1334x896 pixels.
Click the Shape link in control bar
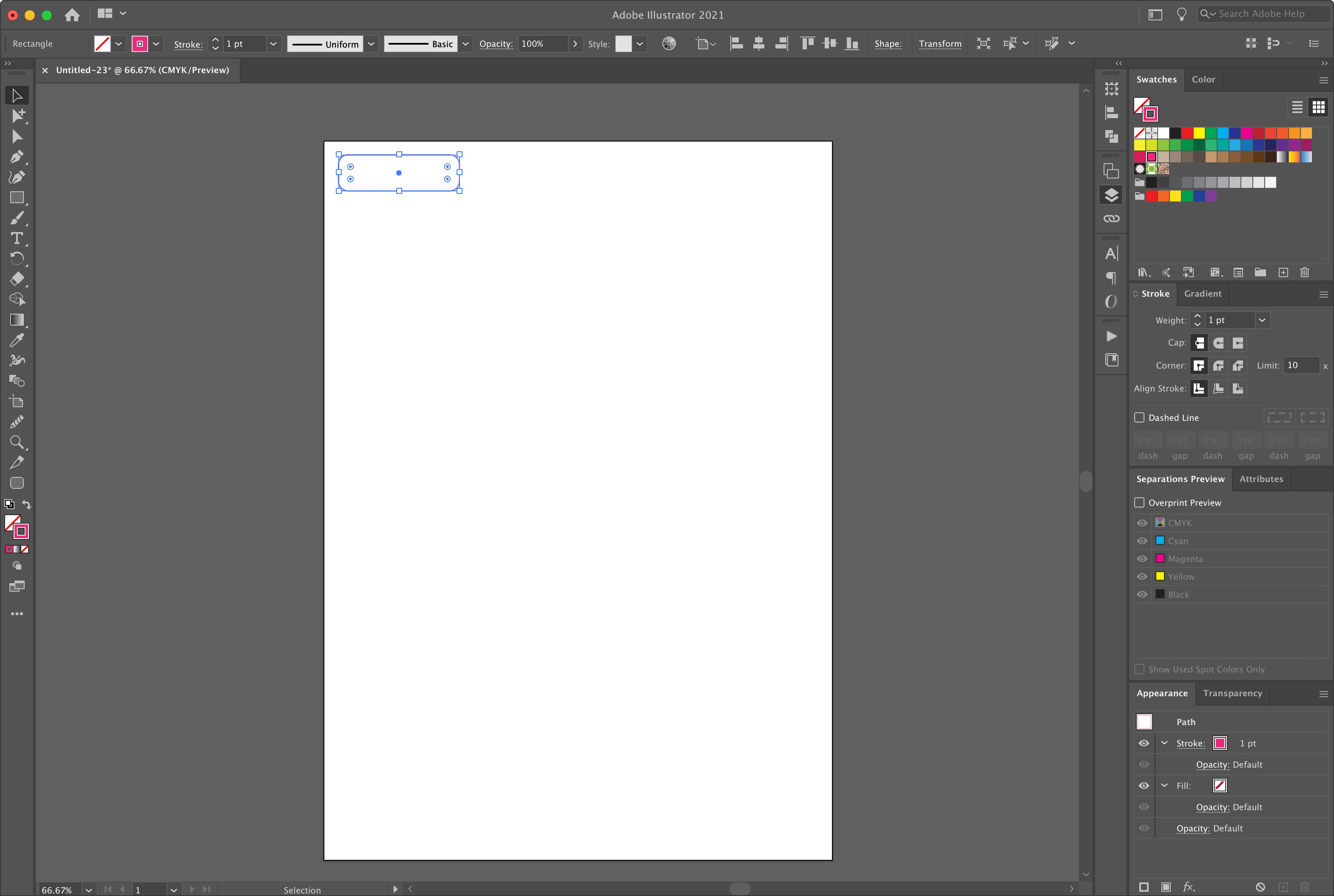(x=888, y=44)
